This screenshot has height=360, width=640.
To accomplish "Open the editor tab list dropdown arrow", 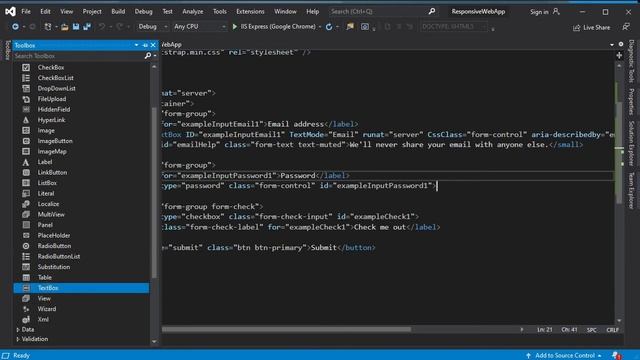I will (x=612, y=44).
